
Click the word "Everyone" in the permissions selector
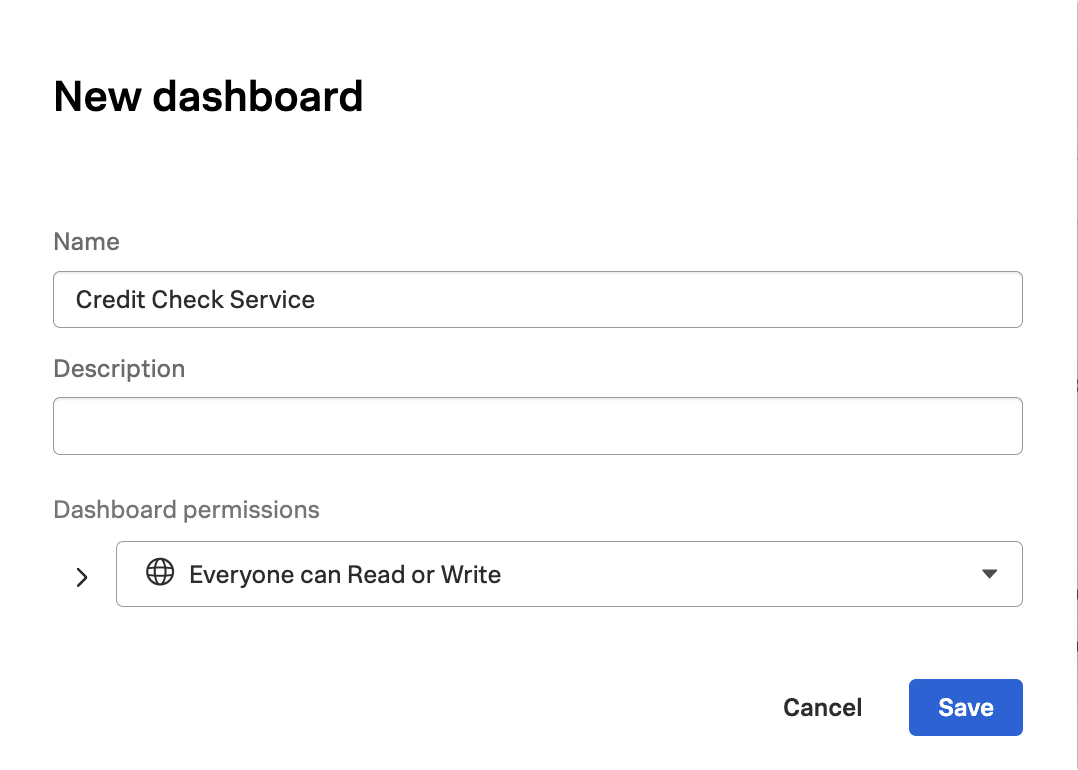pos(235,575)
